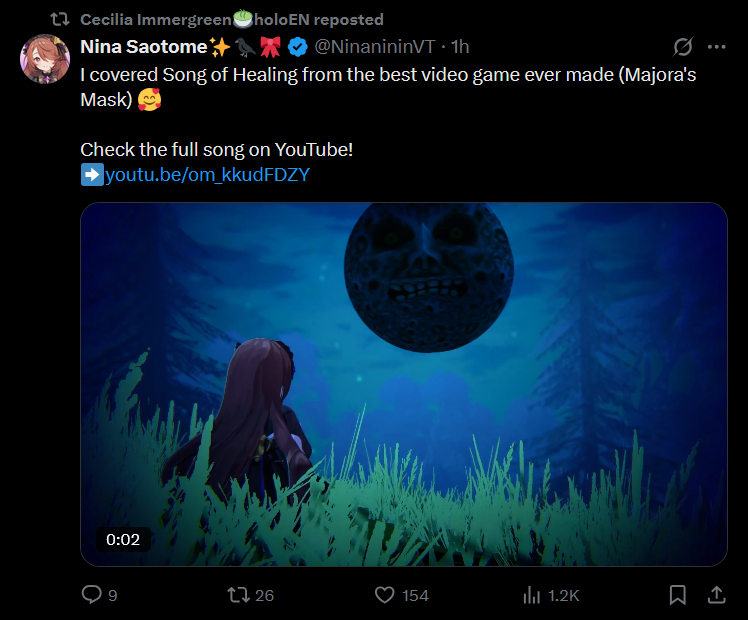Viewport: 748px width, 620px height.
Task: Open Grok actions for this post
Action: (x=684, y=47)
